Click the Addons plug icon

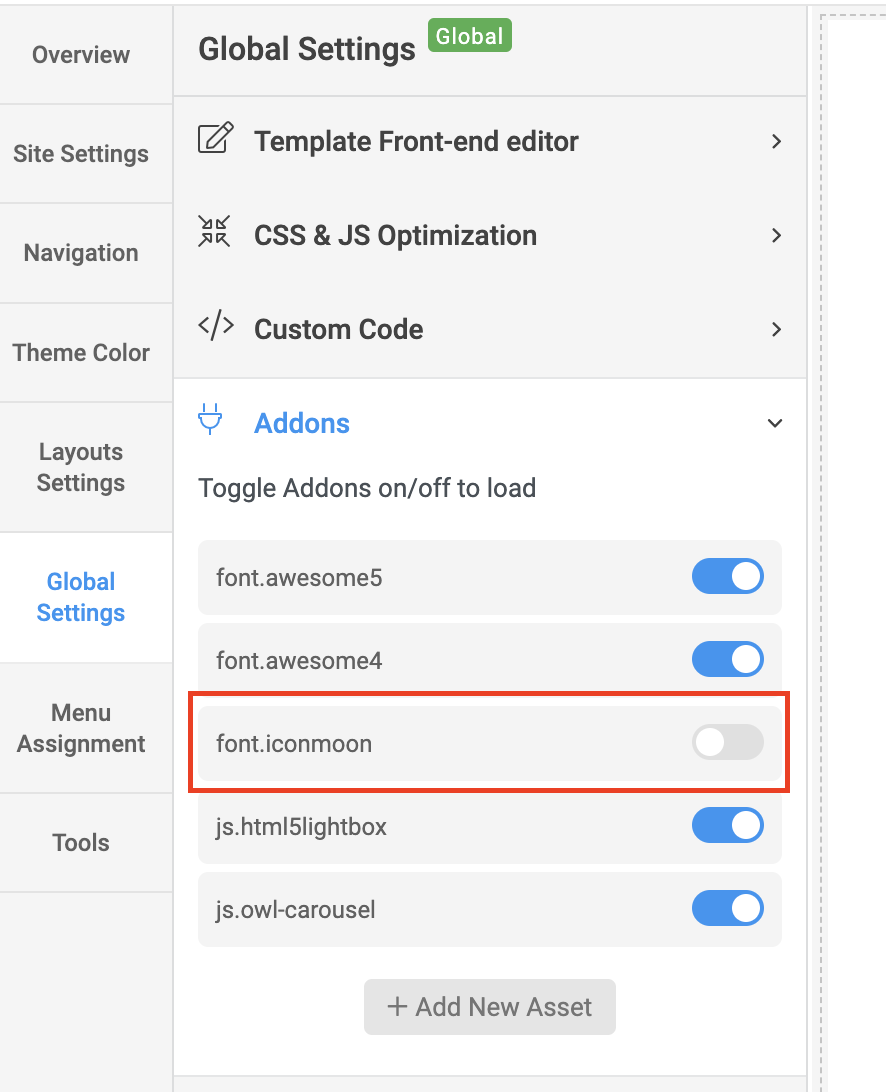click(x=211, y=420)
